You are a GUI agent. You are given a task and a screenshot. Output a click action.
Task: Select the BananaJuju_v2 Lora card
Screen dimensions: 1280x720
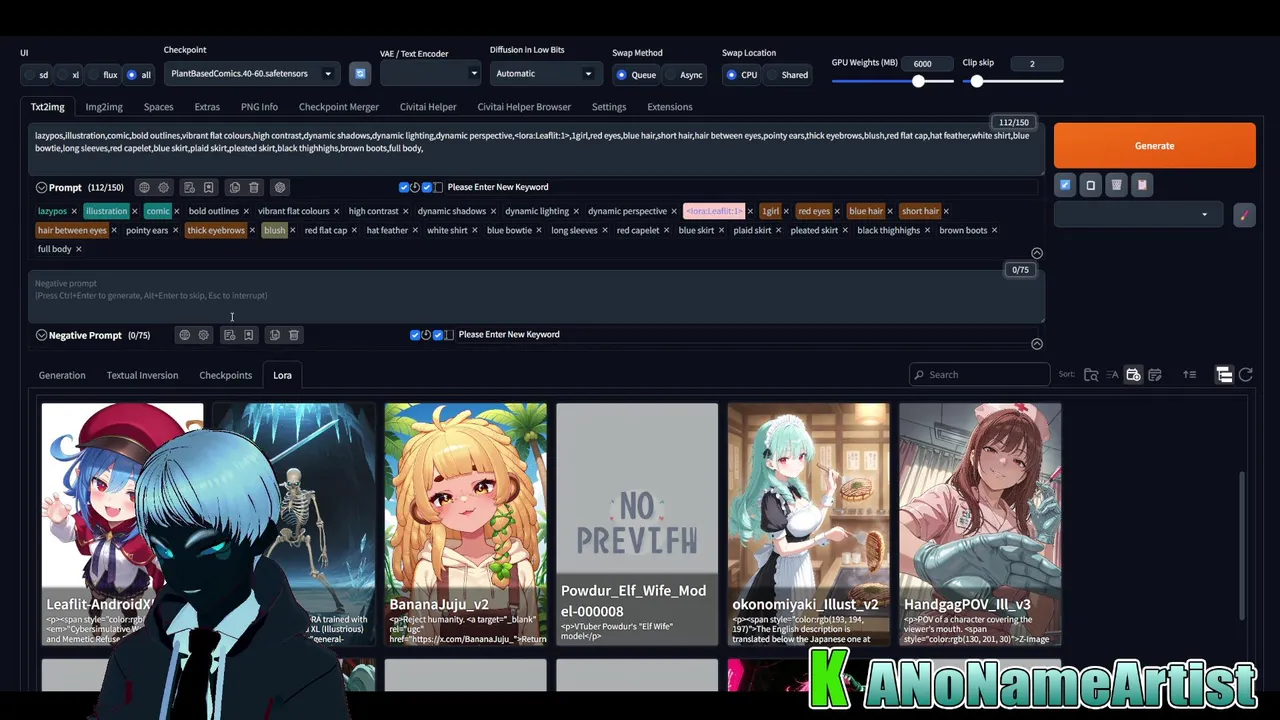(466, 524)
